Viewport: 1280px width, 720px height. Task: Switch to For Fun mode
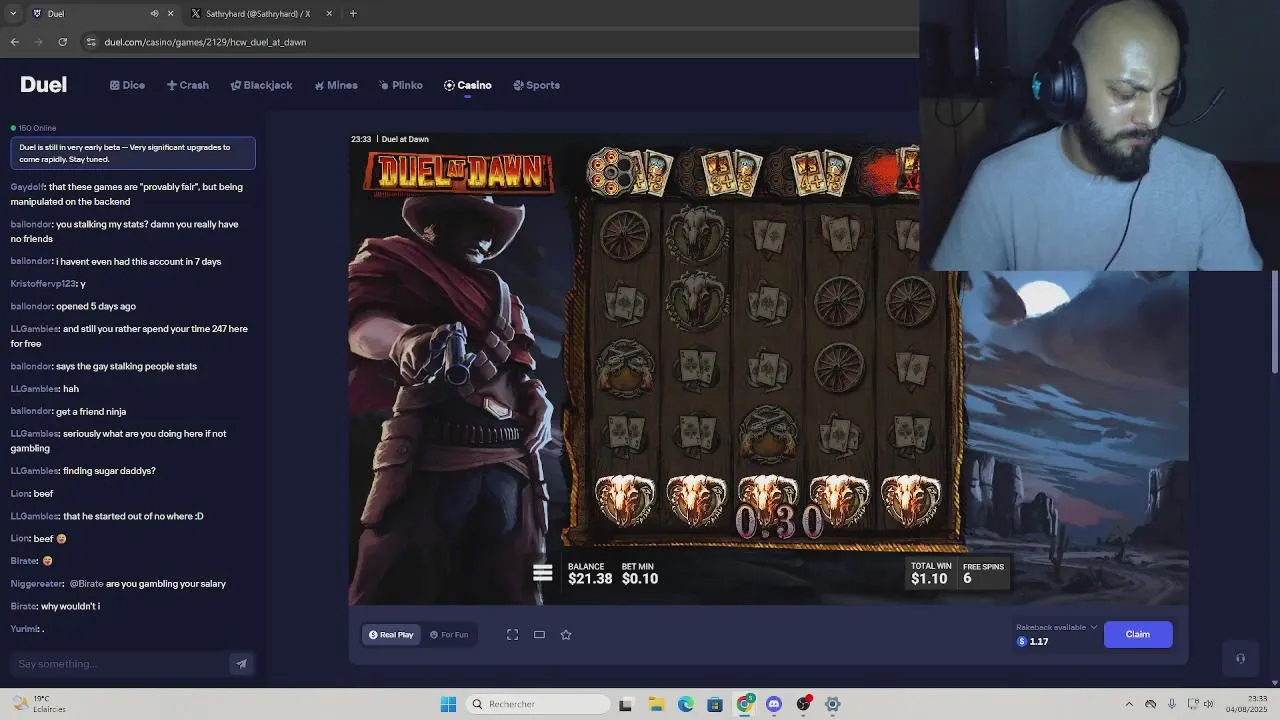coord(449,634)
